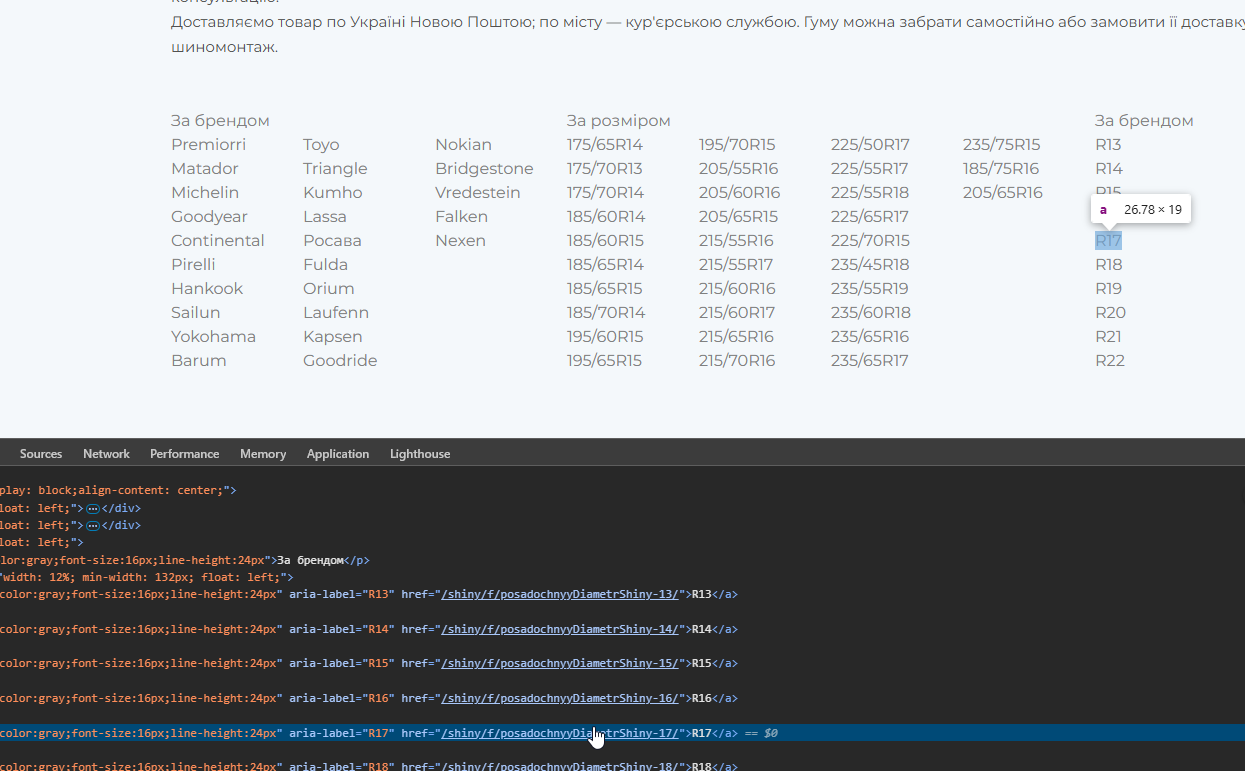This screenshot has width=1245, height=771.
Task: Open the Matador brand link
Action: point(205,169)
